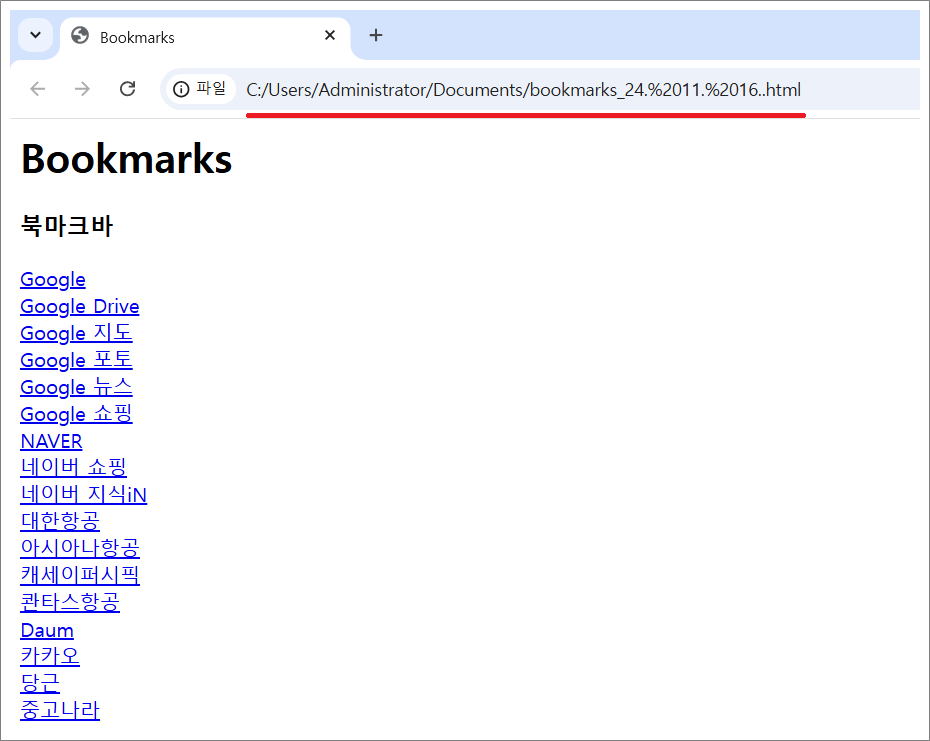Close the Bookmarks tab
930x741 pixels.
coord(330,36)
